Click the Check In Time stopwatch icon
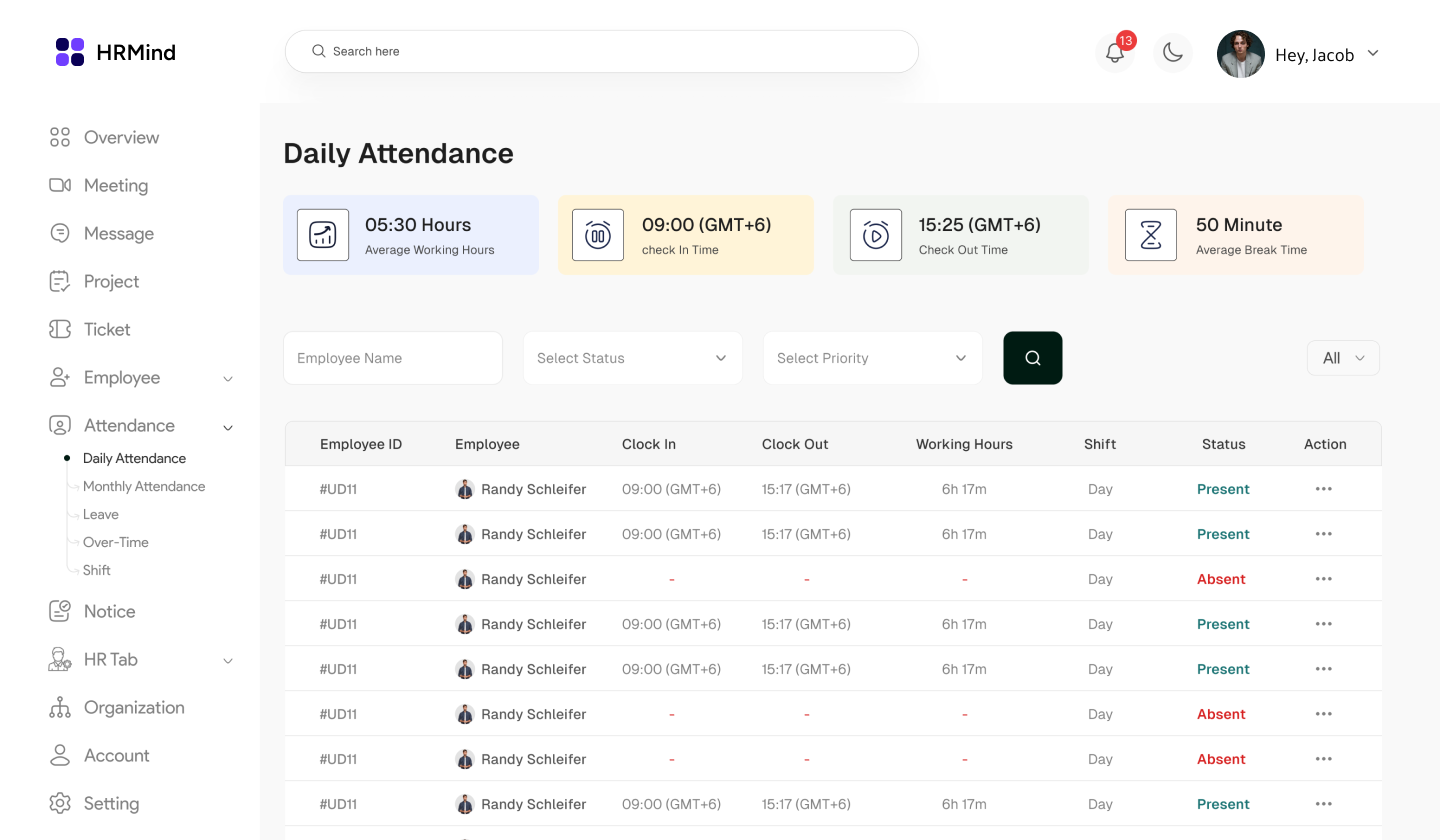 598,234
